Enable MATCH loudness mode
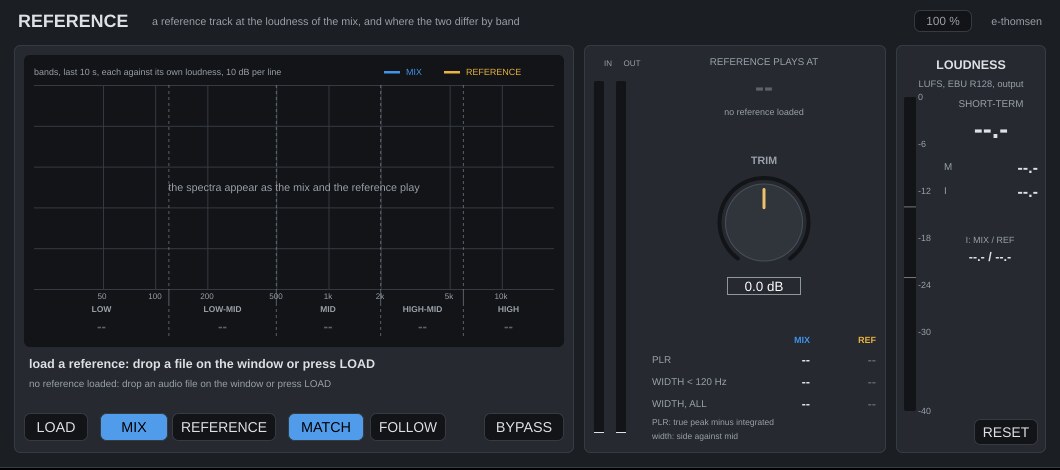This screenshot has width=1060, height=470. tap(326, 427)
